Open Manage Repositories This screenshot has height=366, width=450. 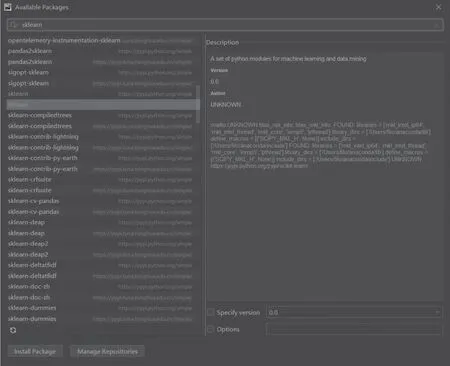(x=107, y=351)
